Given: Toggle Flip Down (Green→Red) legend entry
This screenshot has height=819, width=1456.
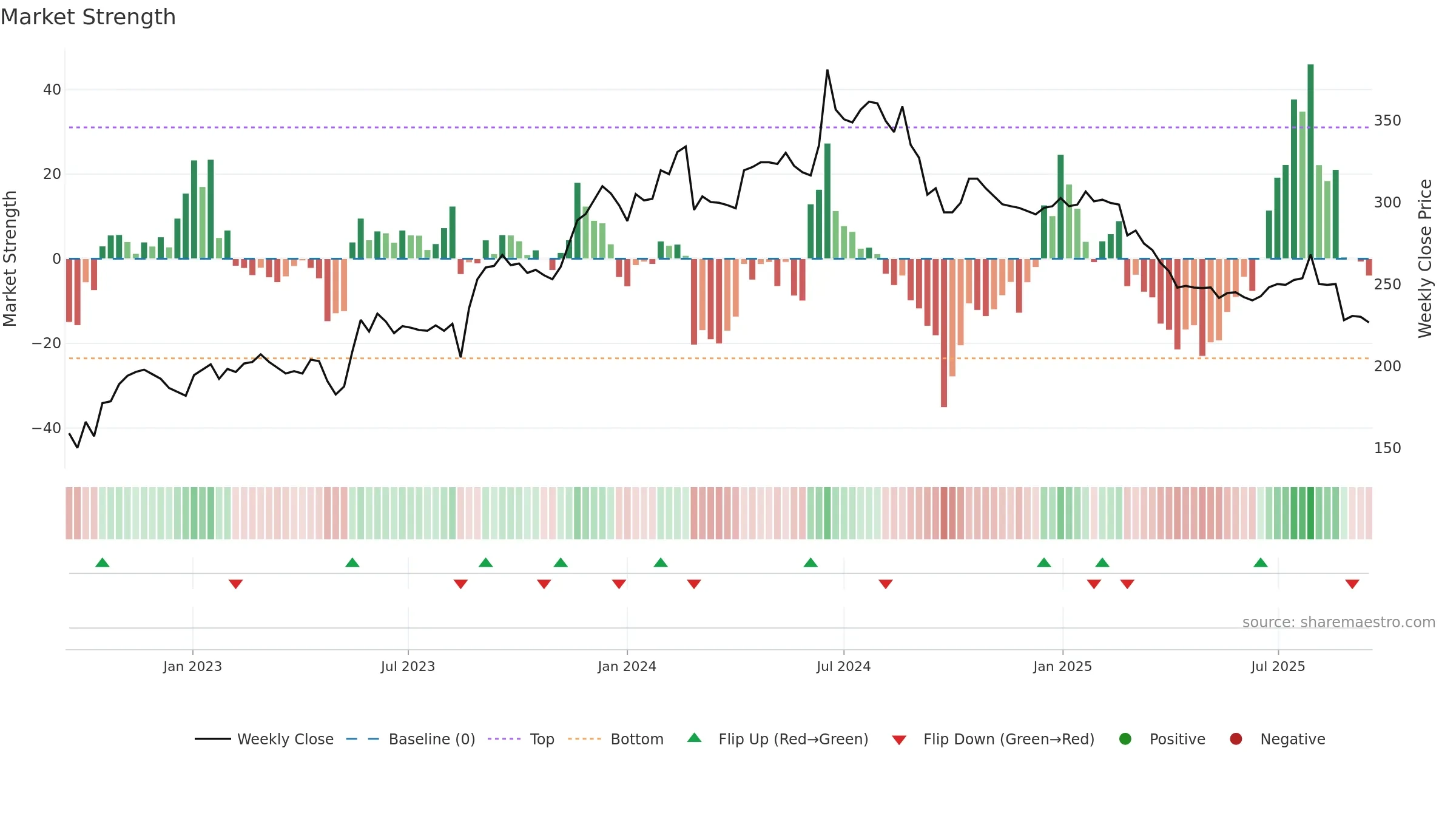Looking at the screenshot, I should 993,739.
